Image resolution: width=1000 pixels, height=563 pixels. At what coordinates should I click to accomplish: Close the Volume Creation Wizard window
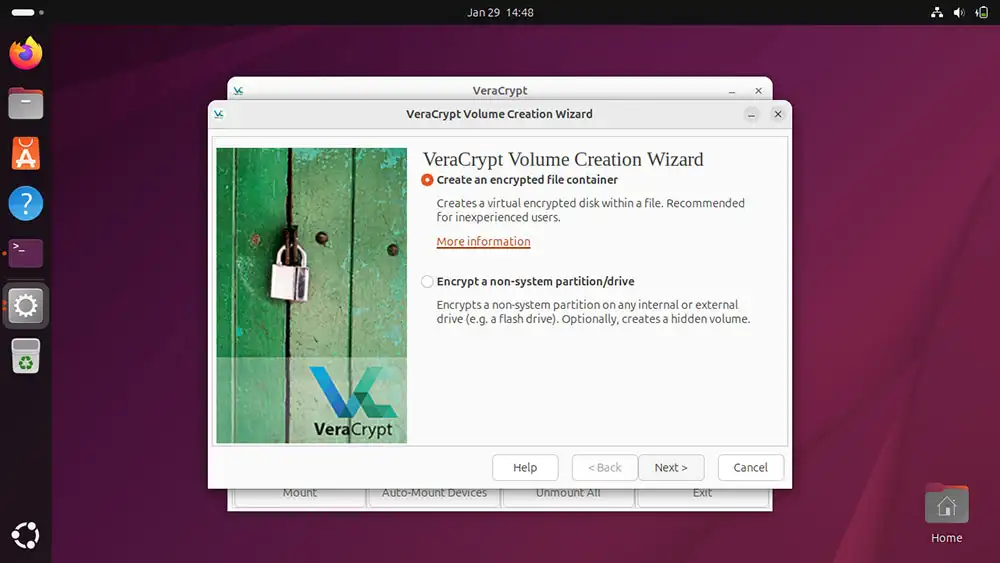pyautogui.click(x=777, y=114)
